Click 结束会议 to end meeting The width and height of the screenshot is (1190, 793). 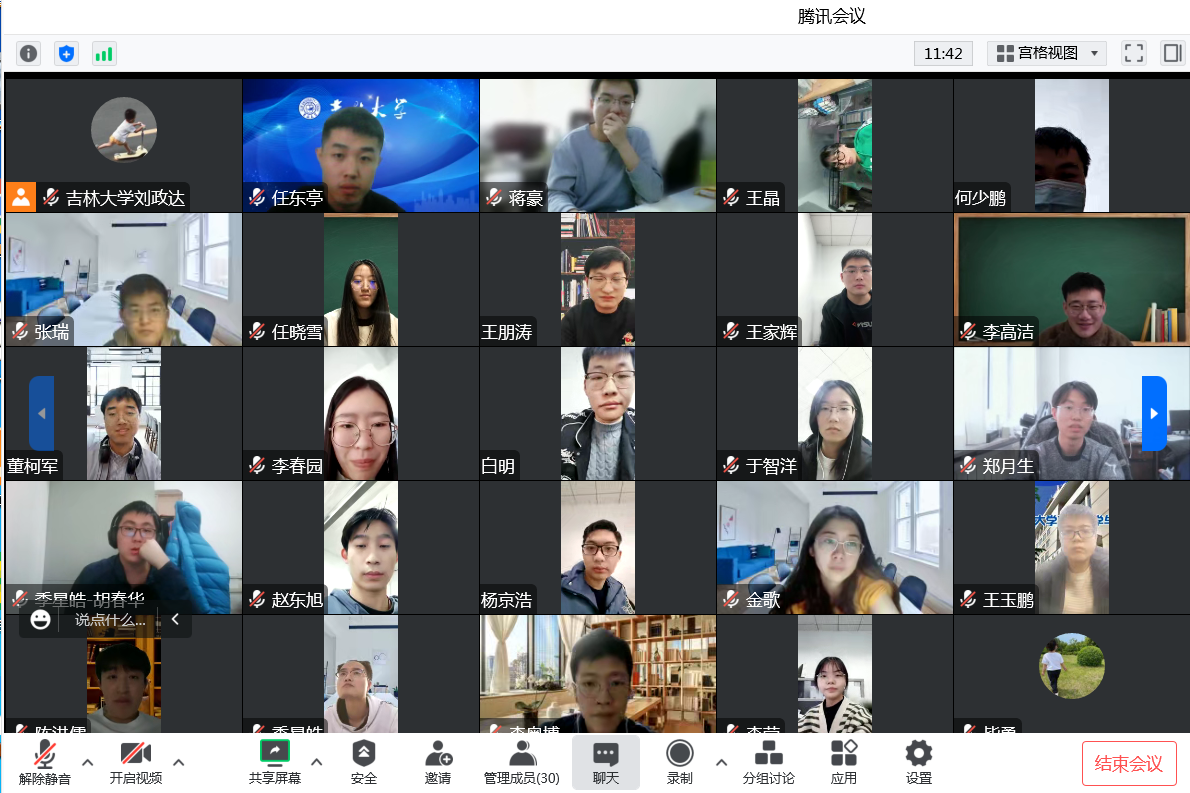(x=1129, y=764)
